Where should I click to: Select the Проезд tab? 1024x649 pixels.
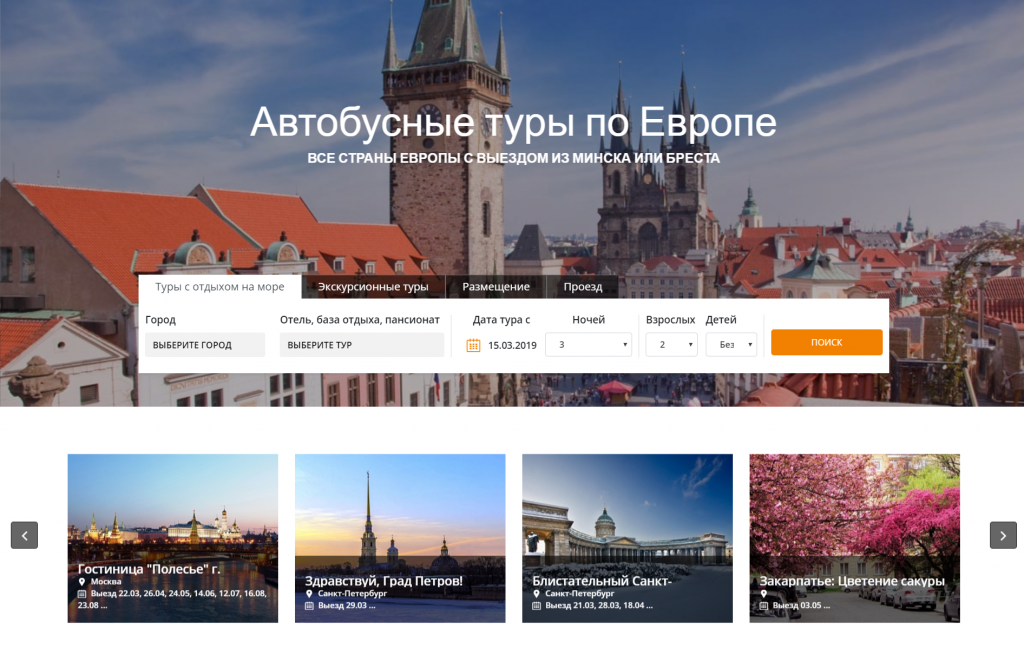click(x=583, y=287)
